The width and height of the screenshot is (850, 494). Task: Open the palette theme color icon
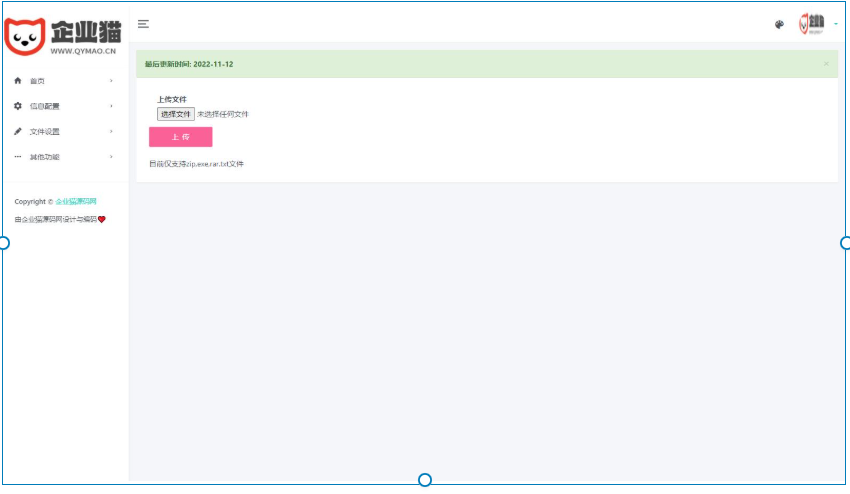[x=779, y=24]
